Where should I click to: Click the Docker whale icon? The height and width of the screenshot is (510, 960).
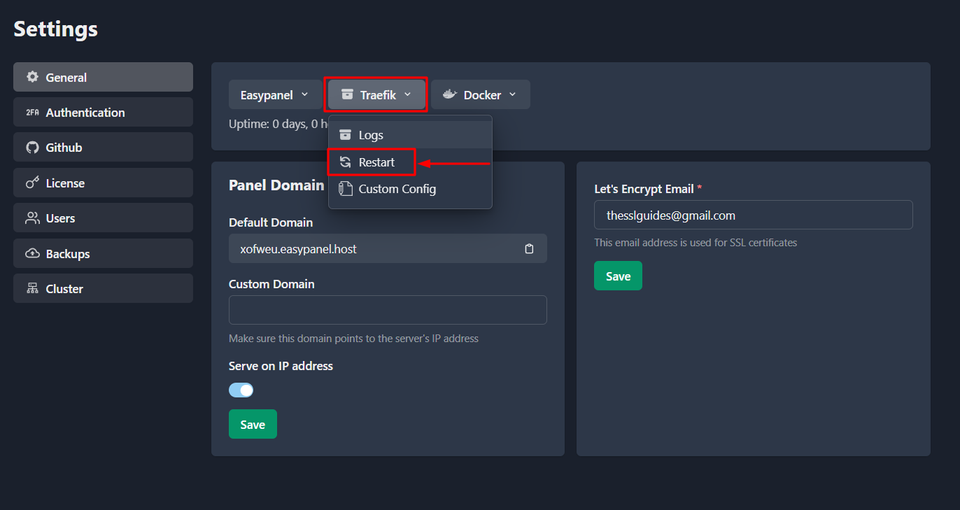tap(450, 95)
